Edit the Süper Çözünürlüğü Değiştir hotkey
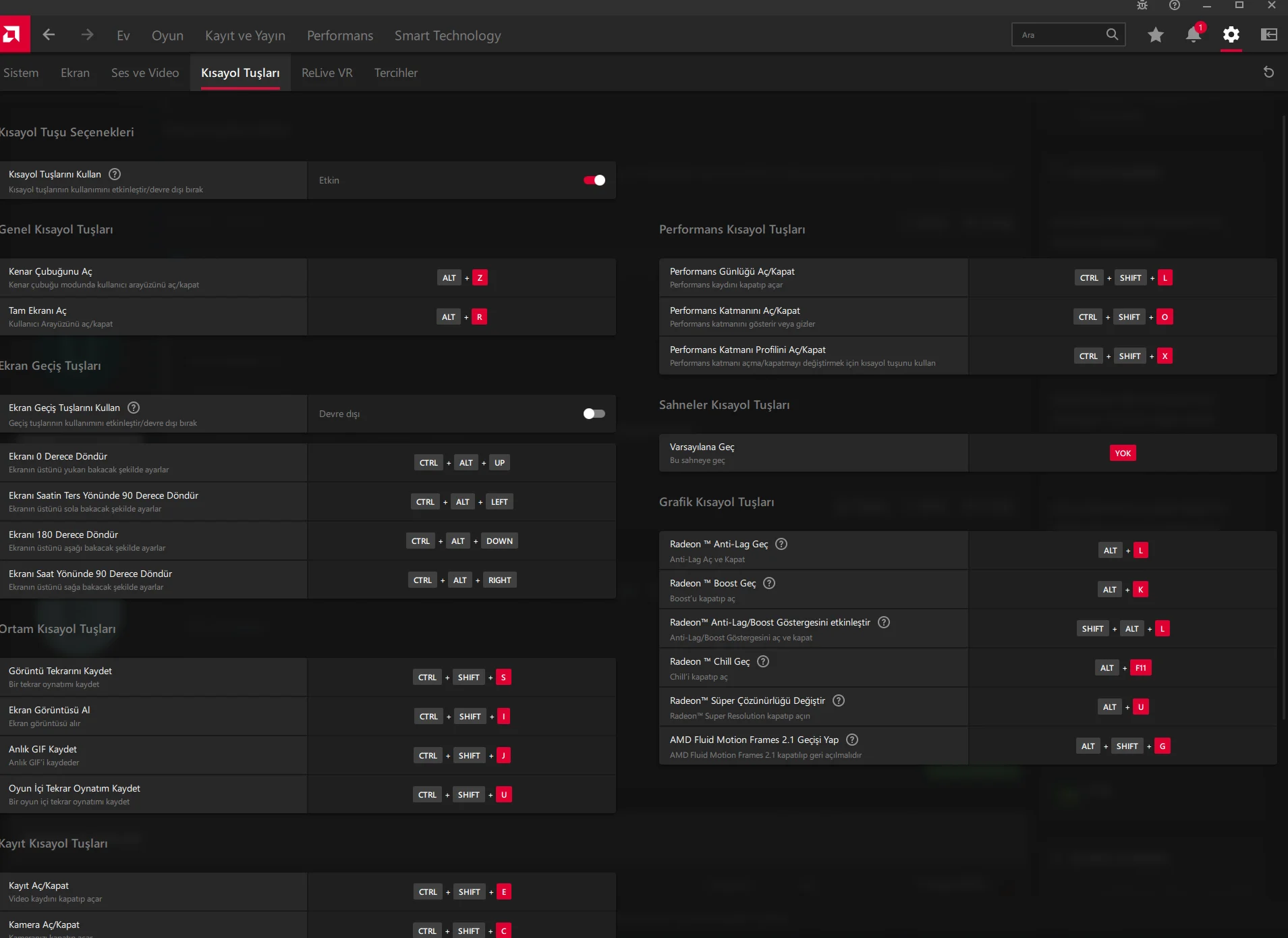 click(1123, 707)
